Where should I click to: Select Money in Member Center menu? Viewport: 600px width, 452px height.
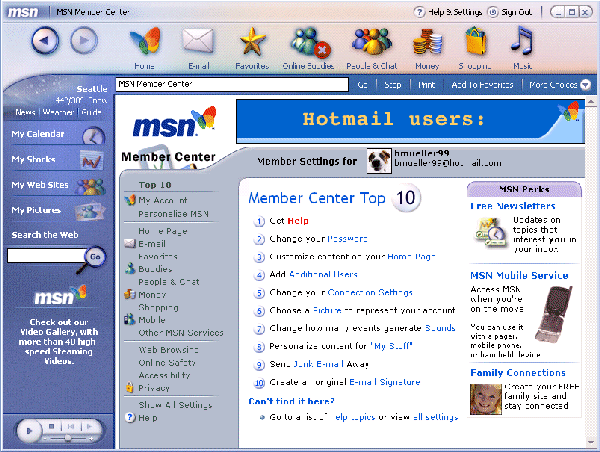(152, 295)
